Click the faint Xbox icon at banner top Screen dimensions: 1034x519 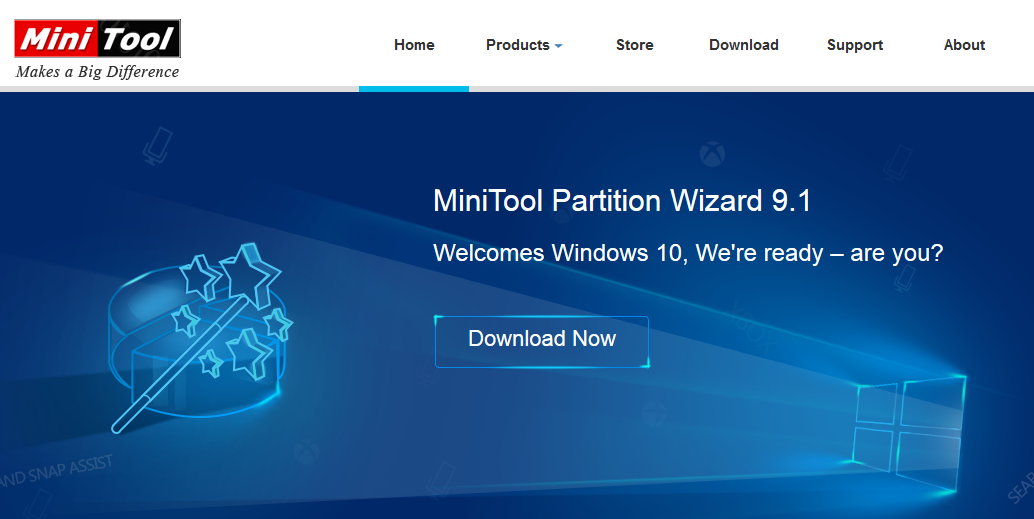pyautogui.click(x=712, y=154)
